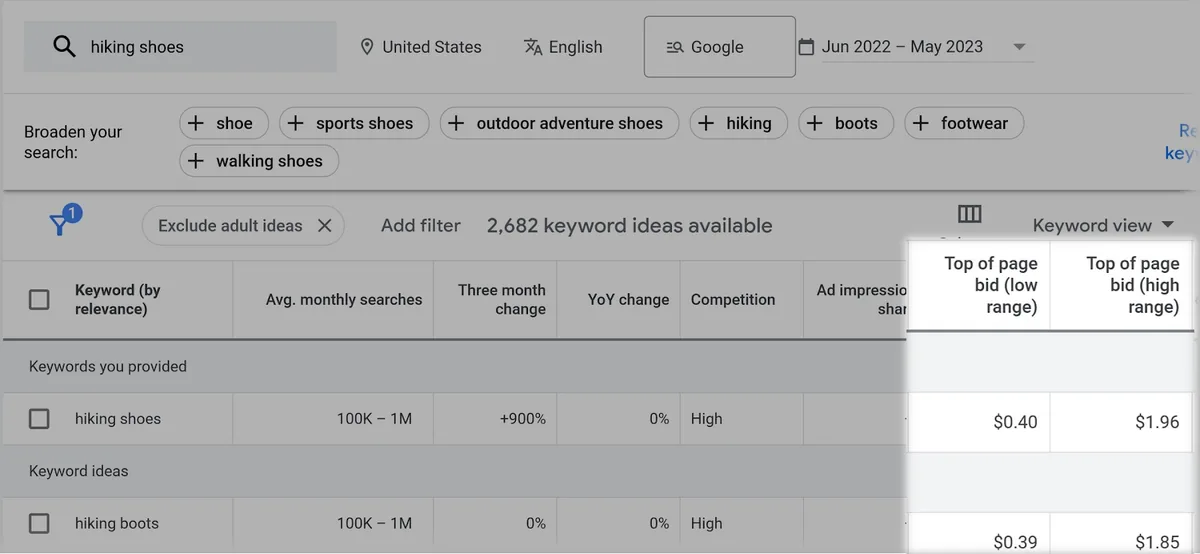
Task: Click the Jun 2022 – May 2023 date text
Action: pyautogui.click(x=902, y=47)
